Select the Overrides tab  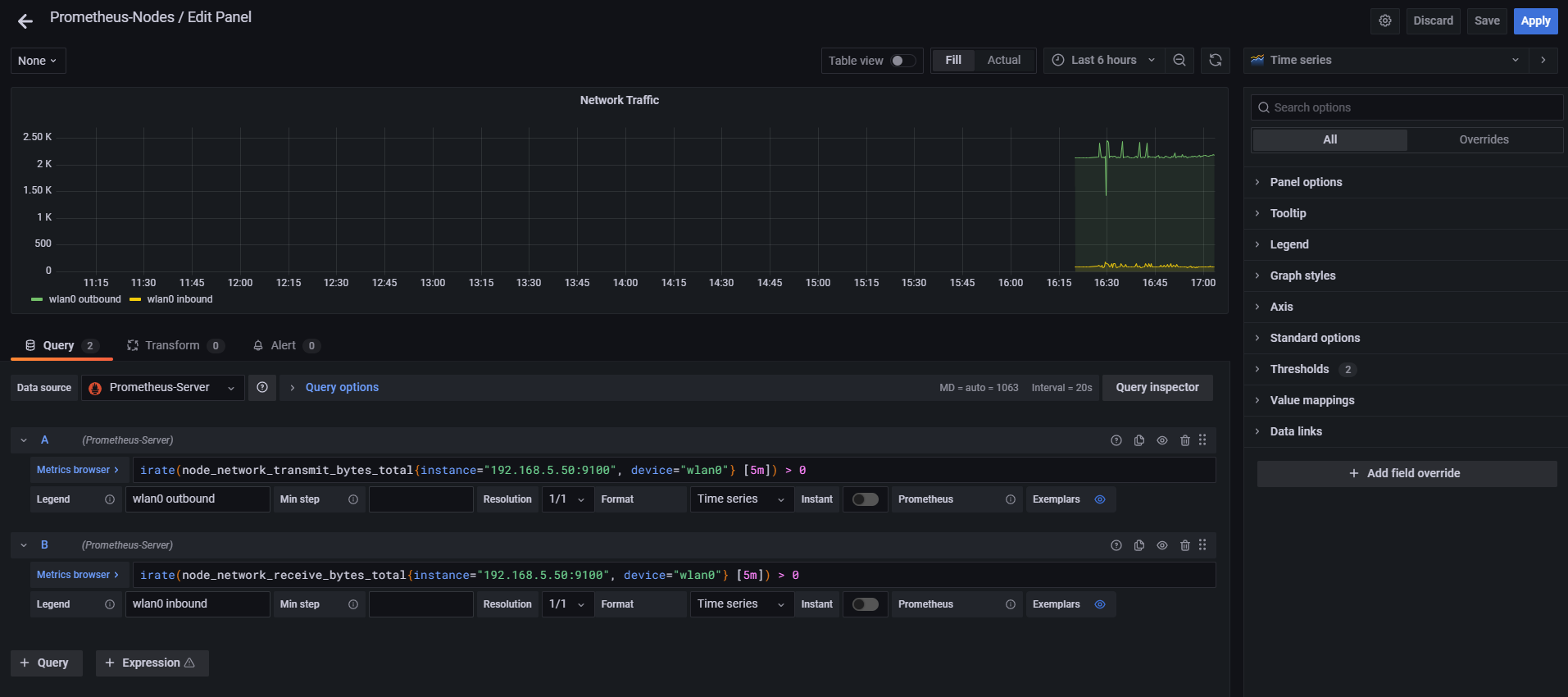point(1484,139)
